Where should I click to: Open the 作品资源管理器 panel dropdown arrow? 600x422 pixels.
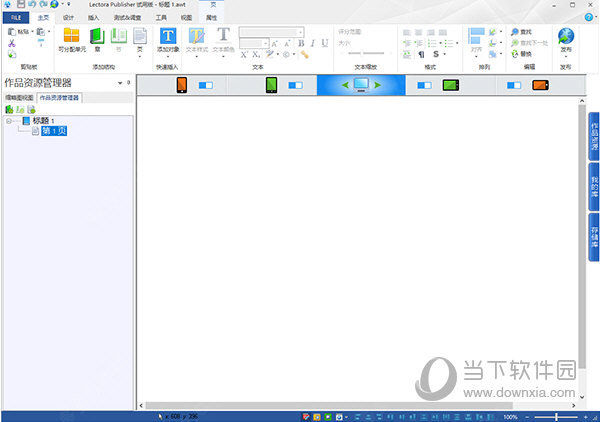(120, 83)
